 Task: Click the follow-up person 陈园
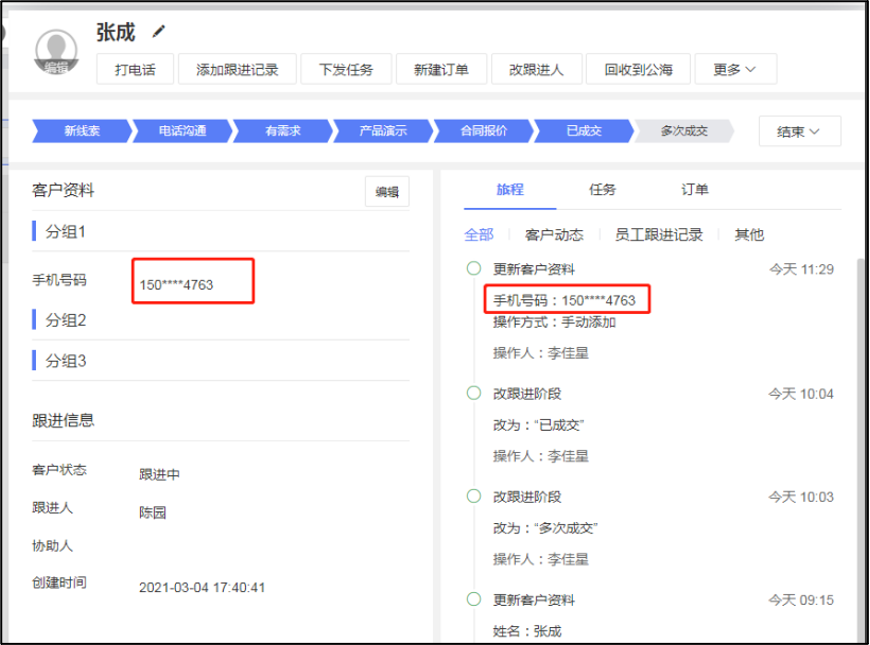click(153, 512)
